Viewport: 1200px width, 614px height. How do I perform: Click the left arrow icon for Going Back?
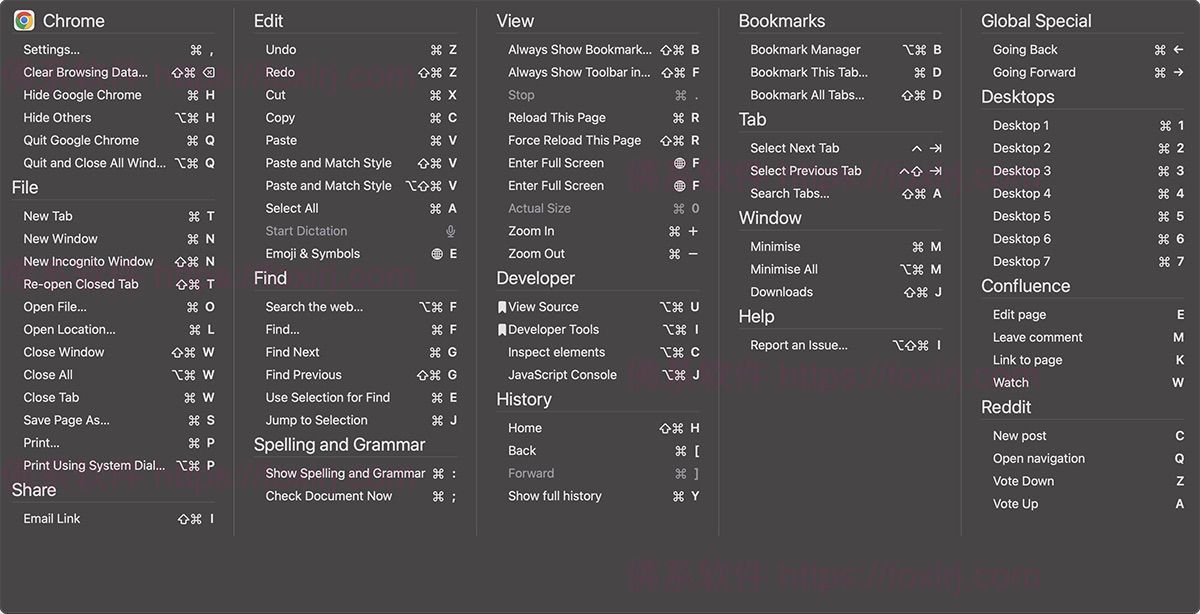1179,50
